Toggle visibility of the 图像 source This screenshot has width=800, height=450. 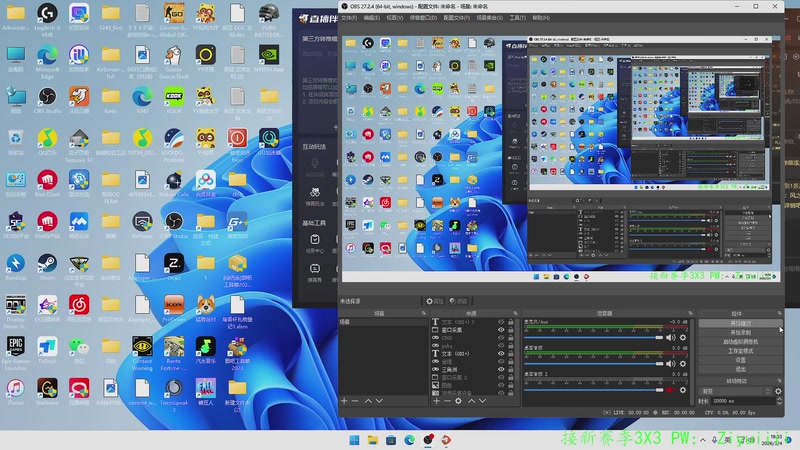pos(501,385)
